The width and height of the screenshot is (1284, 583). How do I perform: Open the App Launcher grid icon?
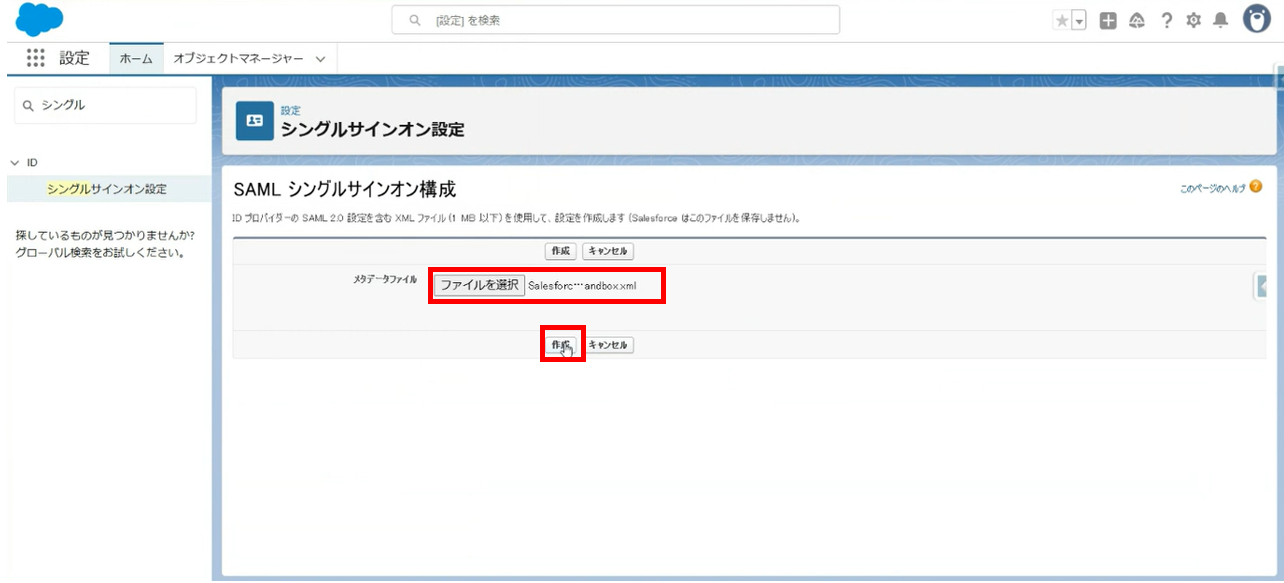pos(36,58)
